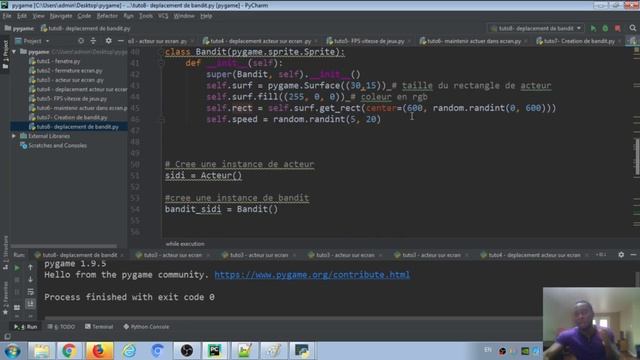Open pygame.org contribute link
640x360 pixels.
312,275
